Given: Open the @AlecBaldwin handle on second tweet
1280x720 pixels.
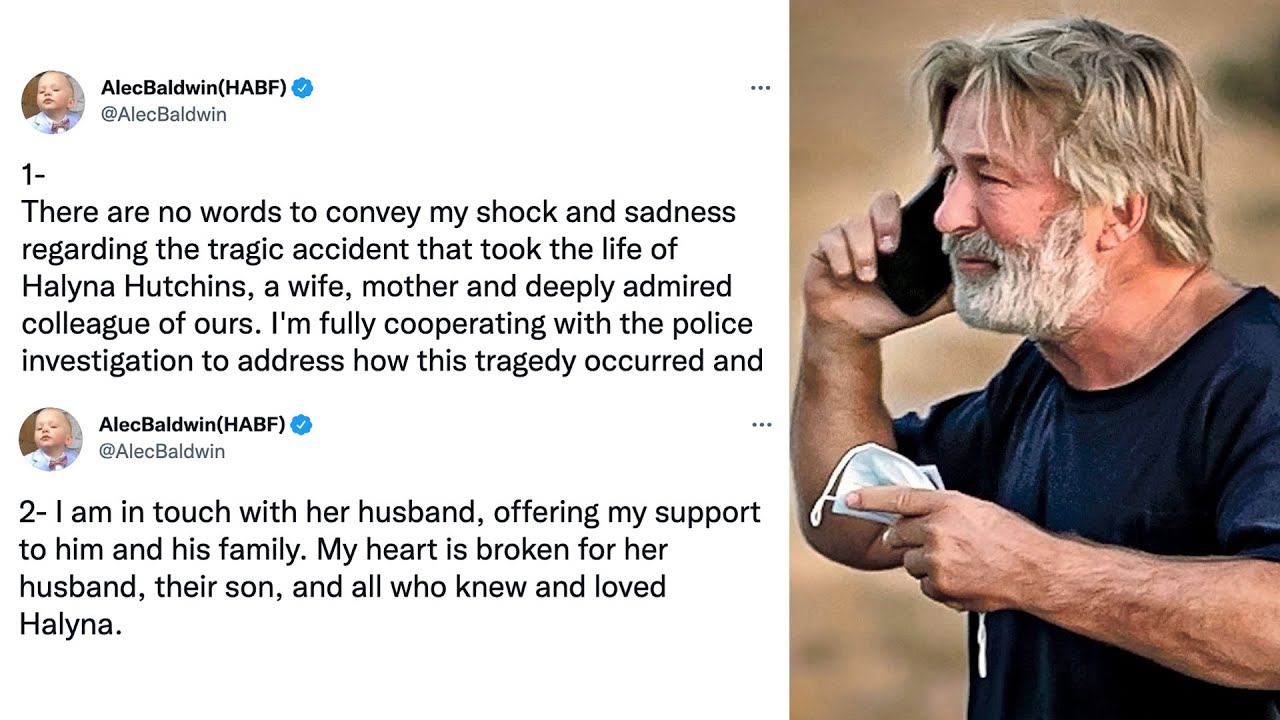Looking at the screenshot, I should click(x=162, y=452).
